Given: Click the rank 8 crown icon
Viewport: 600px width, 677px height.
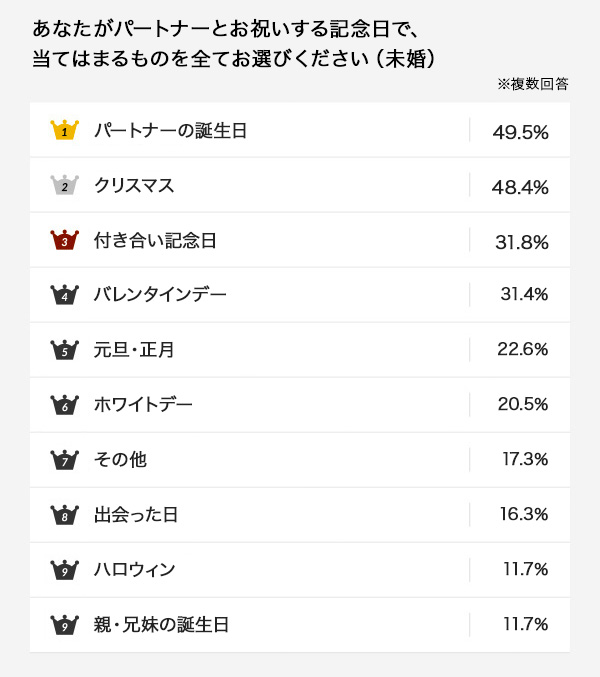Looking at the screenshot, I should [x=64, y=515].
